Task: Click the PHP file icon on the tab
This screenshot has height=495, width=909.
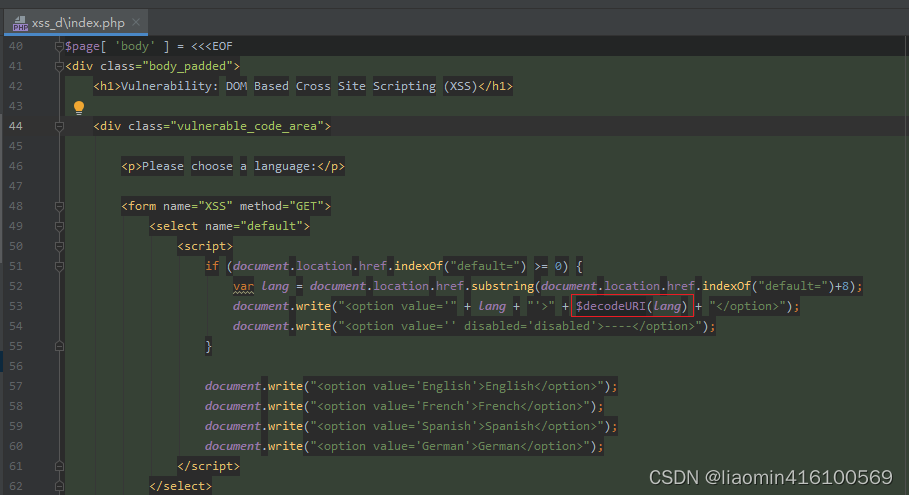Action: click(x=20, y=23)
